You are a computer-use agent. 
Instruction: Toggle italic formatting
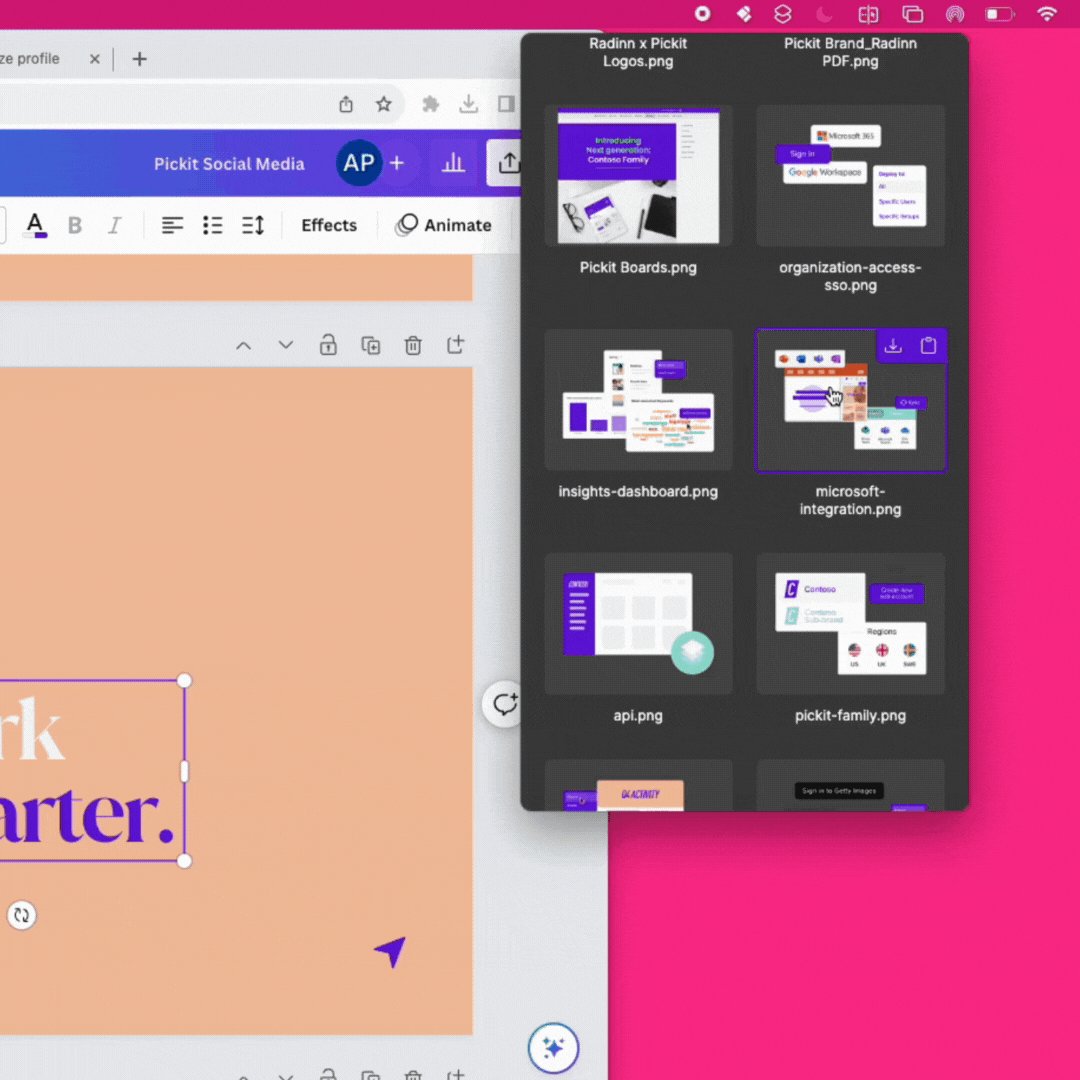pyautogui.click(x=114, y=225)
